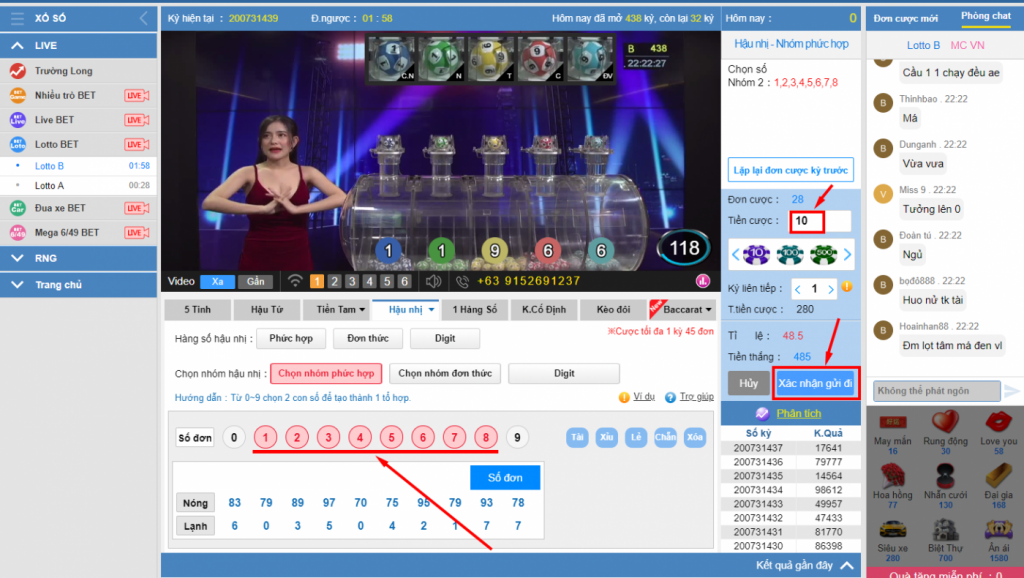Toggle number ball 9 in Số đơn row
Screen dimensions: 1024x578
[x=516, y=437]
